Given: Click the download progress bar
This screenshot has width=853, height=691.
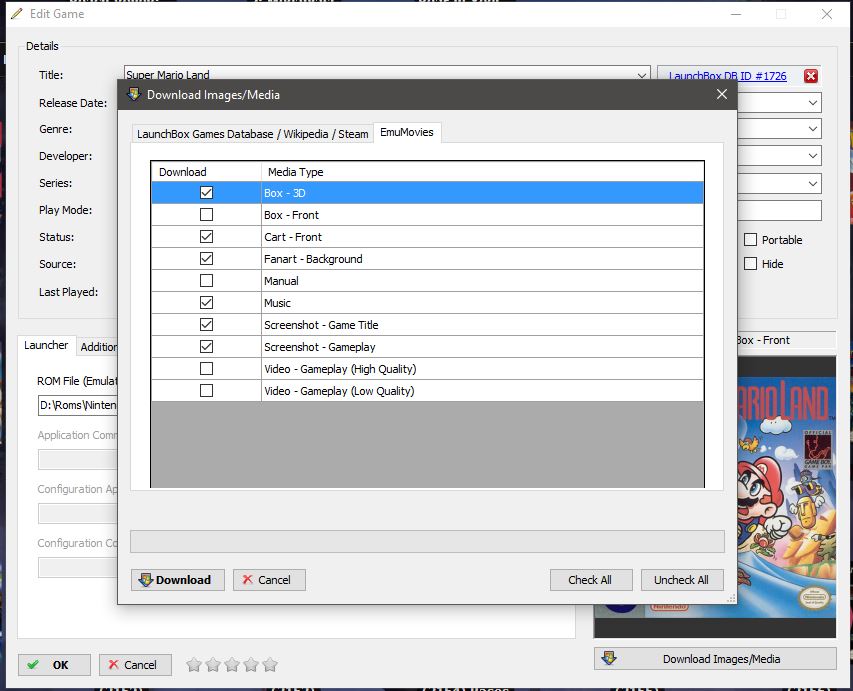Looking at the screenshot, I should 427,541.
